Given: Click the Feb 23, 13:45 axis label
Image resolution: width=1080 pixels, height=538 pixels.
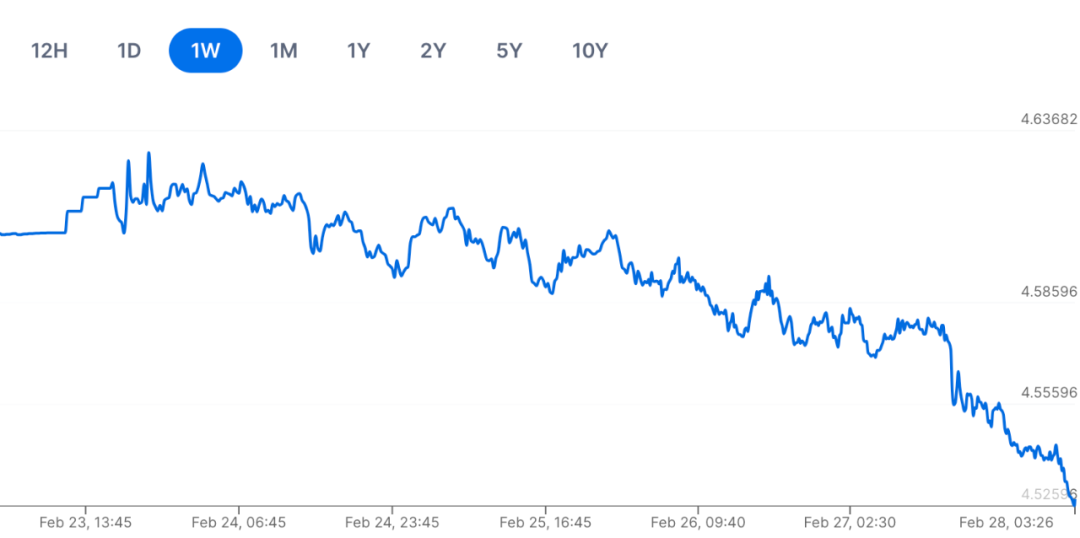Looking at the screenshot, I should tap(85, 522).
